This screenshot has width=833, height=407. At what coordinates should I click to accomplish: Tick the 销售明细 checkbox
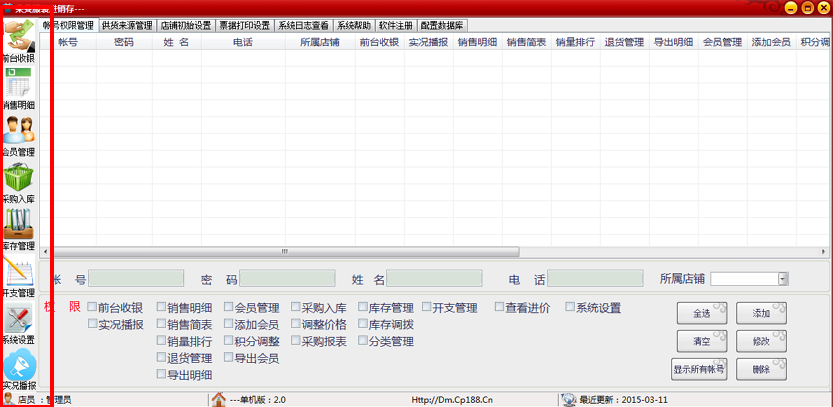click(161, 307)
